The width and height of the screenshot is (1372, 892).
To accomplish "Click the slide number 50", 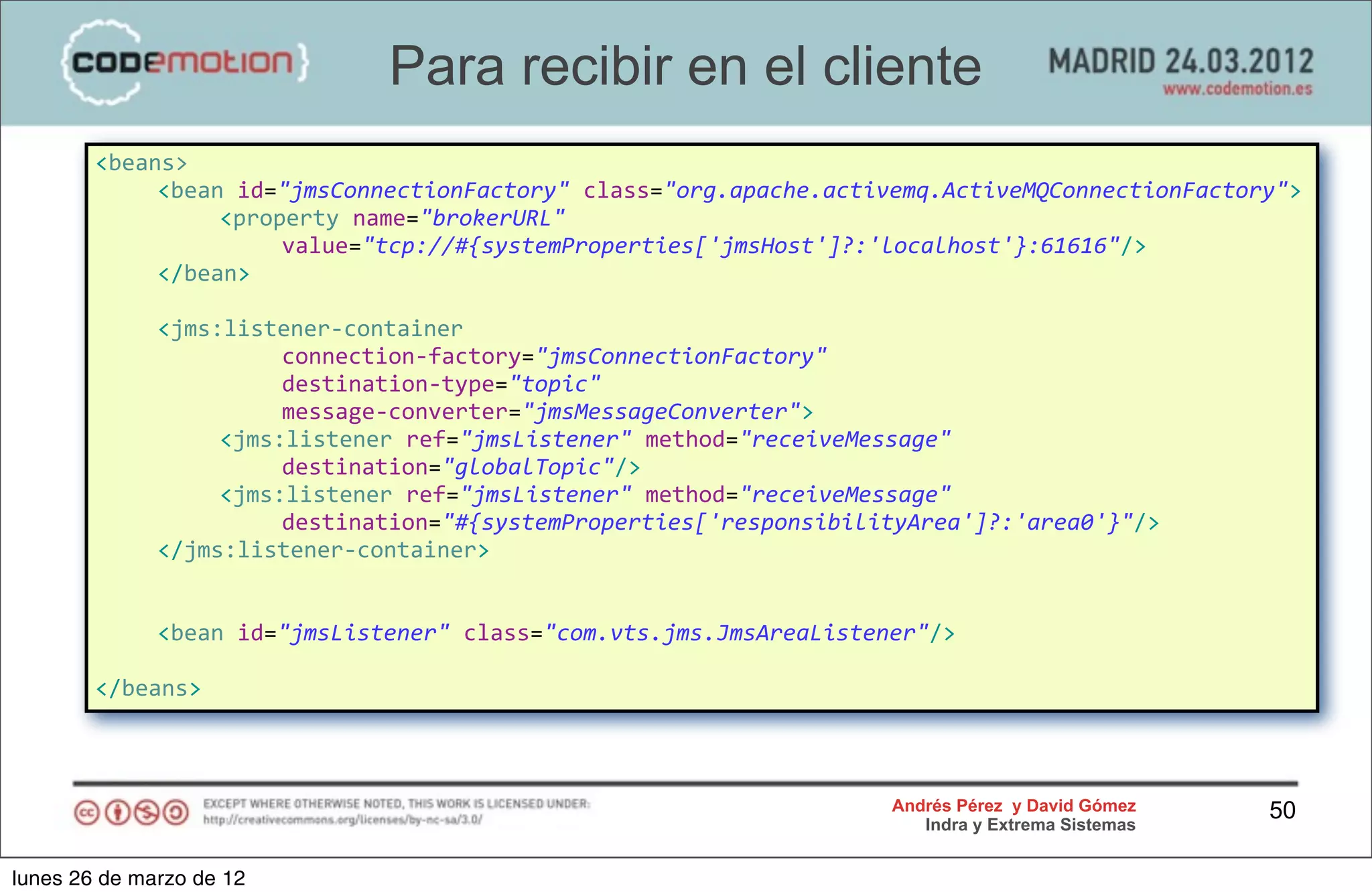I will [x=1282, y=811].
